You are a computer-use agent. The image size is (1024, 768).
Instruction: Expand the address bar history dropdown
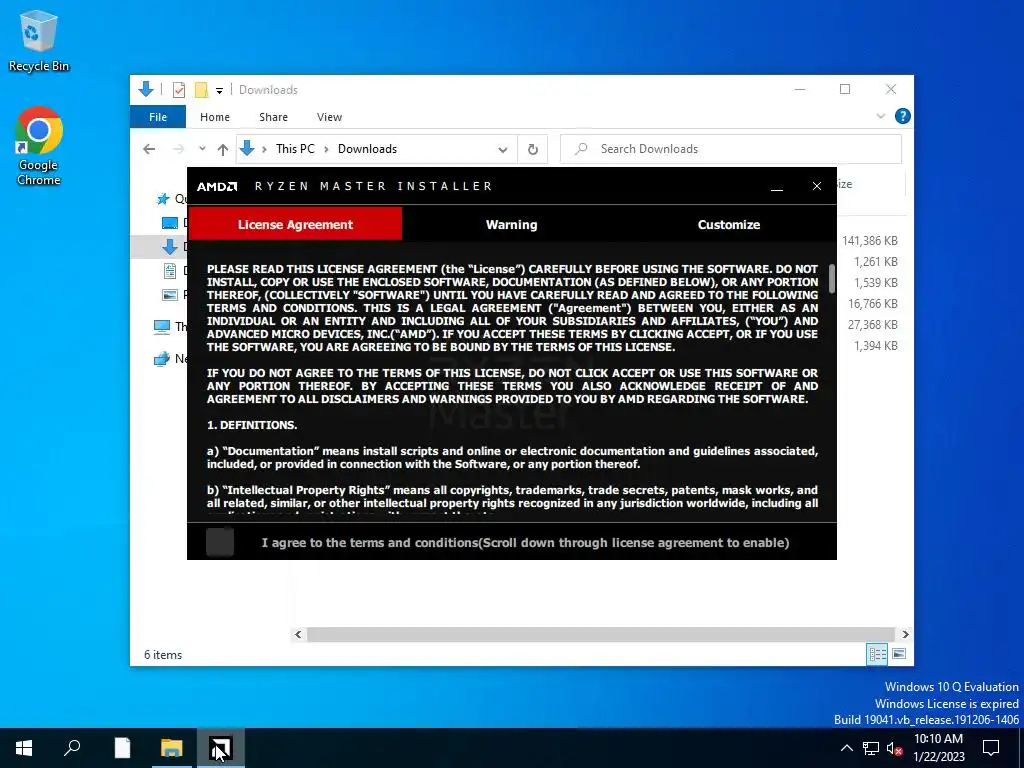coord(502,150)
